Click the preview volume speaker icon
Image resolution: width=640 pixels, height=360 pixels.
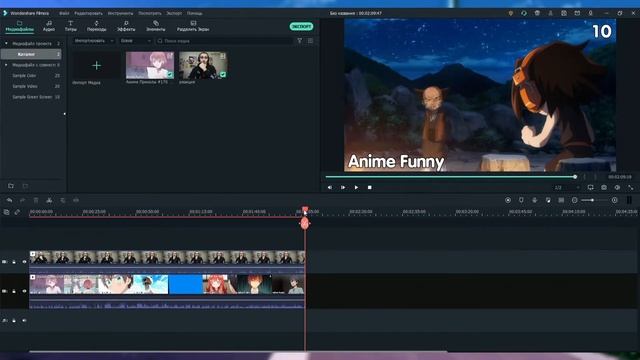point(617,187)
